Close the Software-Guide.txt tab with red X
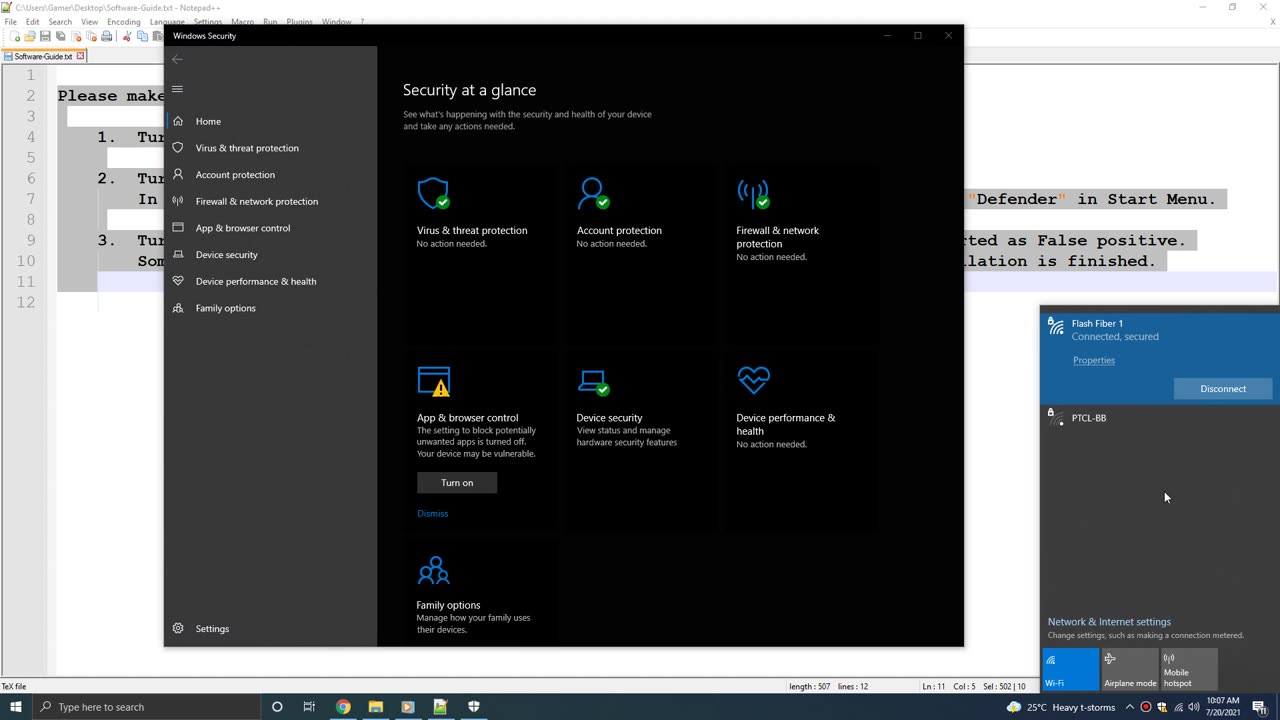This screenshot has height=720, width=1280. tap(80, 56)
